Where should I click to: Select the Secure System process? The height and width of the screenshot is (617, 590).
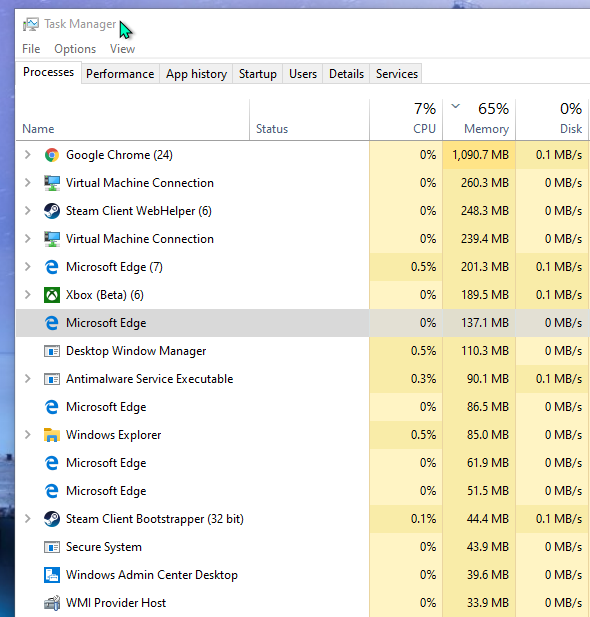click(303, 547)
